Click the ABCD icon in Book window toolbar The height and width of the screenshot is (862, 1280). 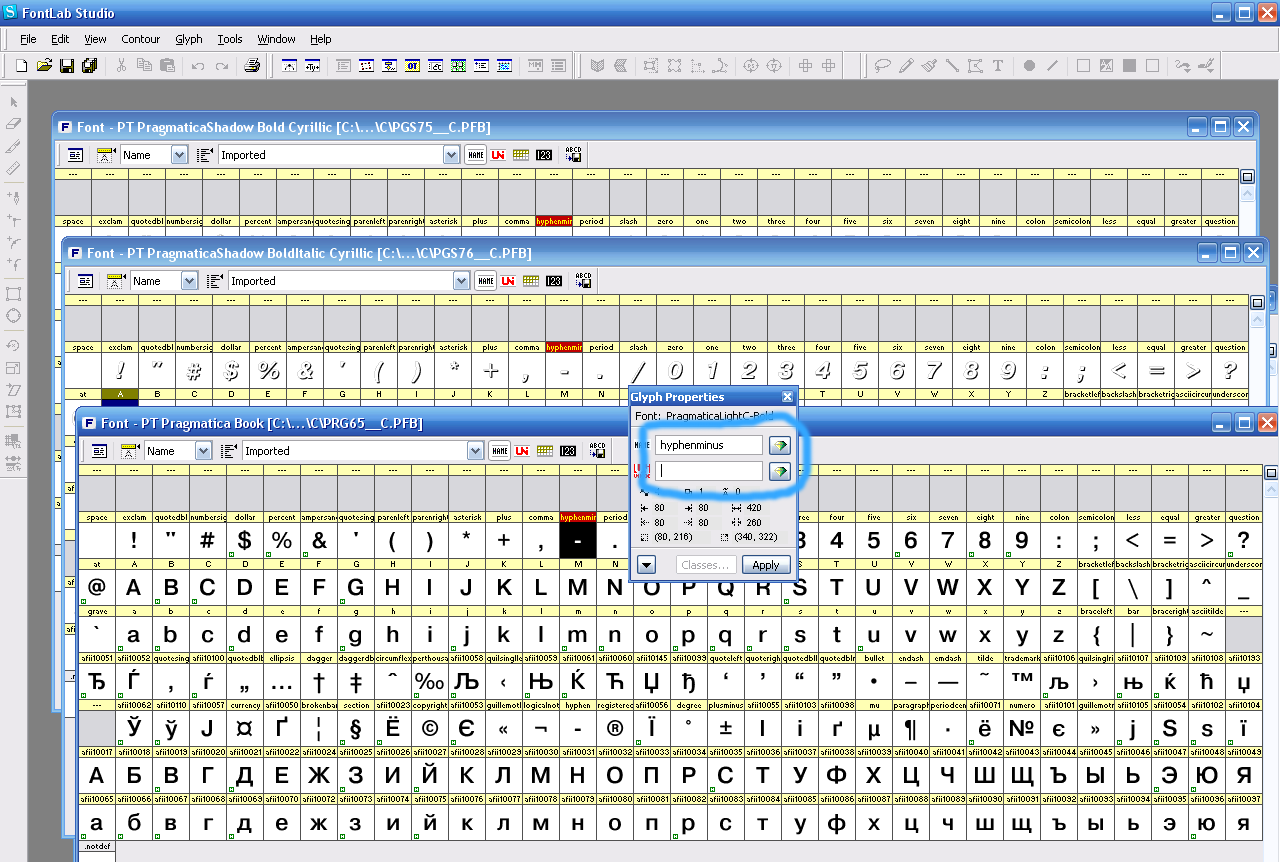[597, 450]
